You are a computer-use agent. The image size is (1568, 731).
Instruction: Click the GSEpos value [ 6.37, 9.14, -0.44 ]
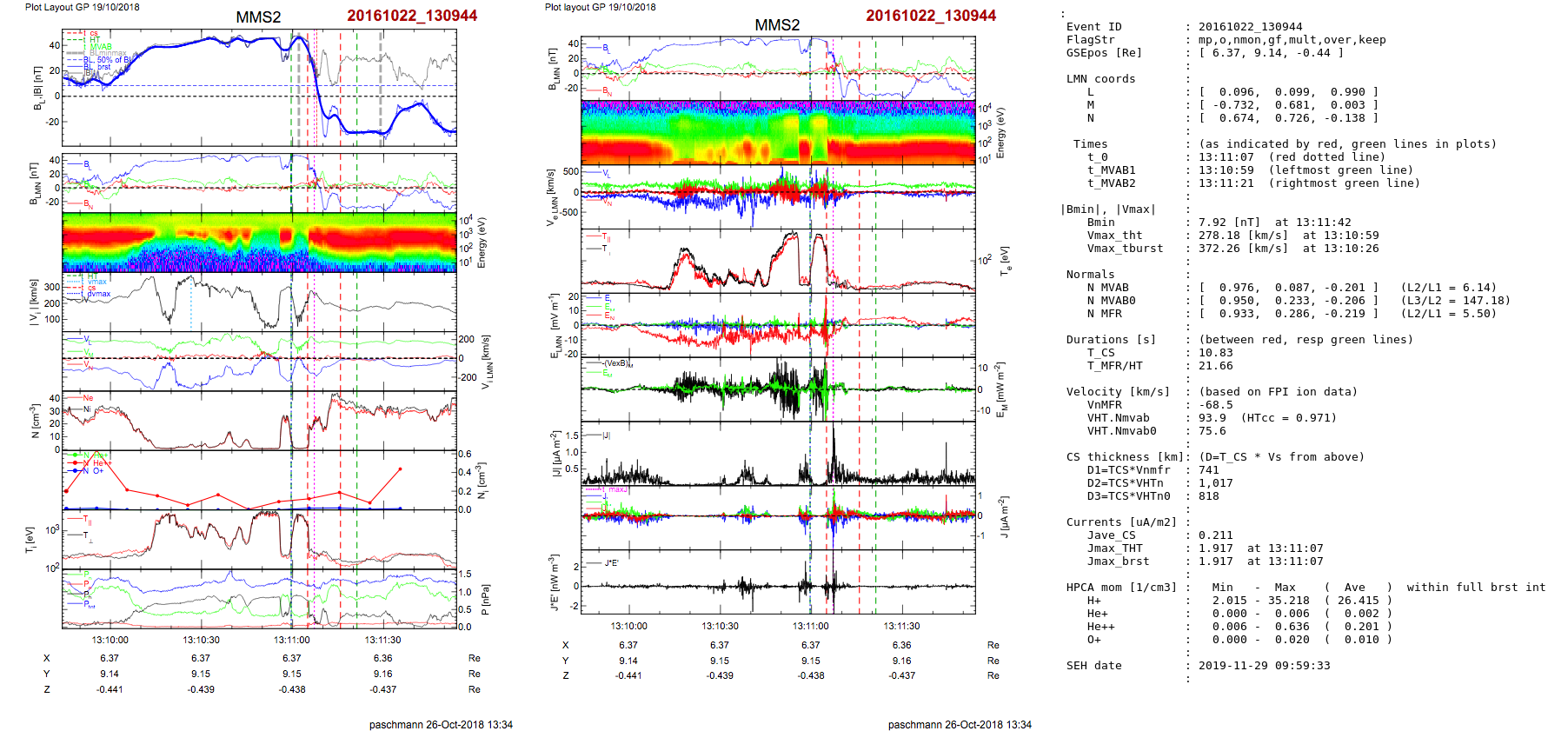[1272, 53]
